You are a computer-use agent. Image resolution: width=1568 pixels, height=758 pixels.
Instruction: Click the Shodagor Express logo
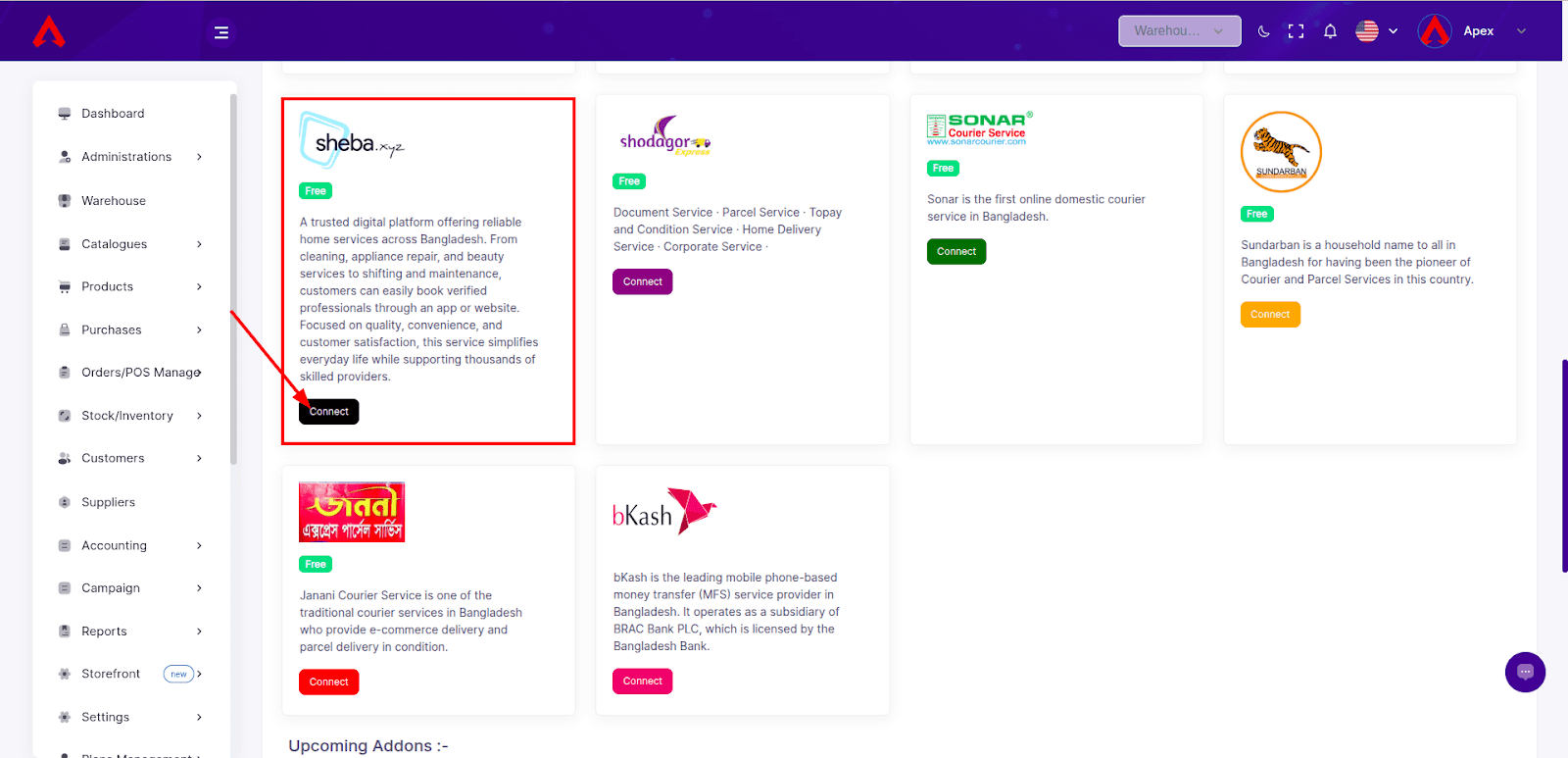tap(664, 136)
